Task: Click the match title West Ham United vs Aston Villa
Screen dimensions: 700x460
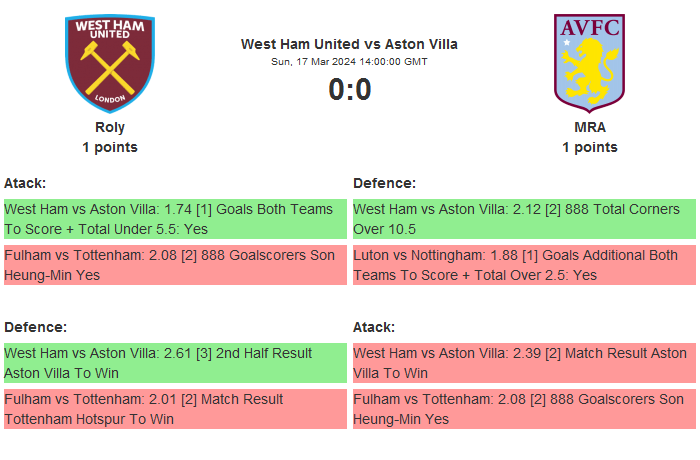Action: tap(349, 44)
